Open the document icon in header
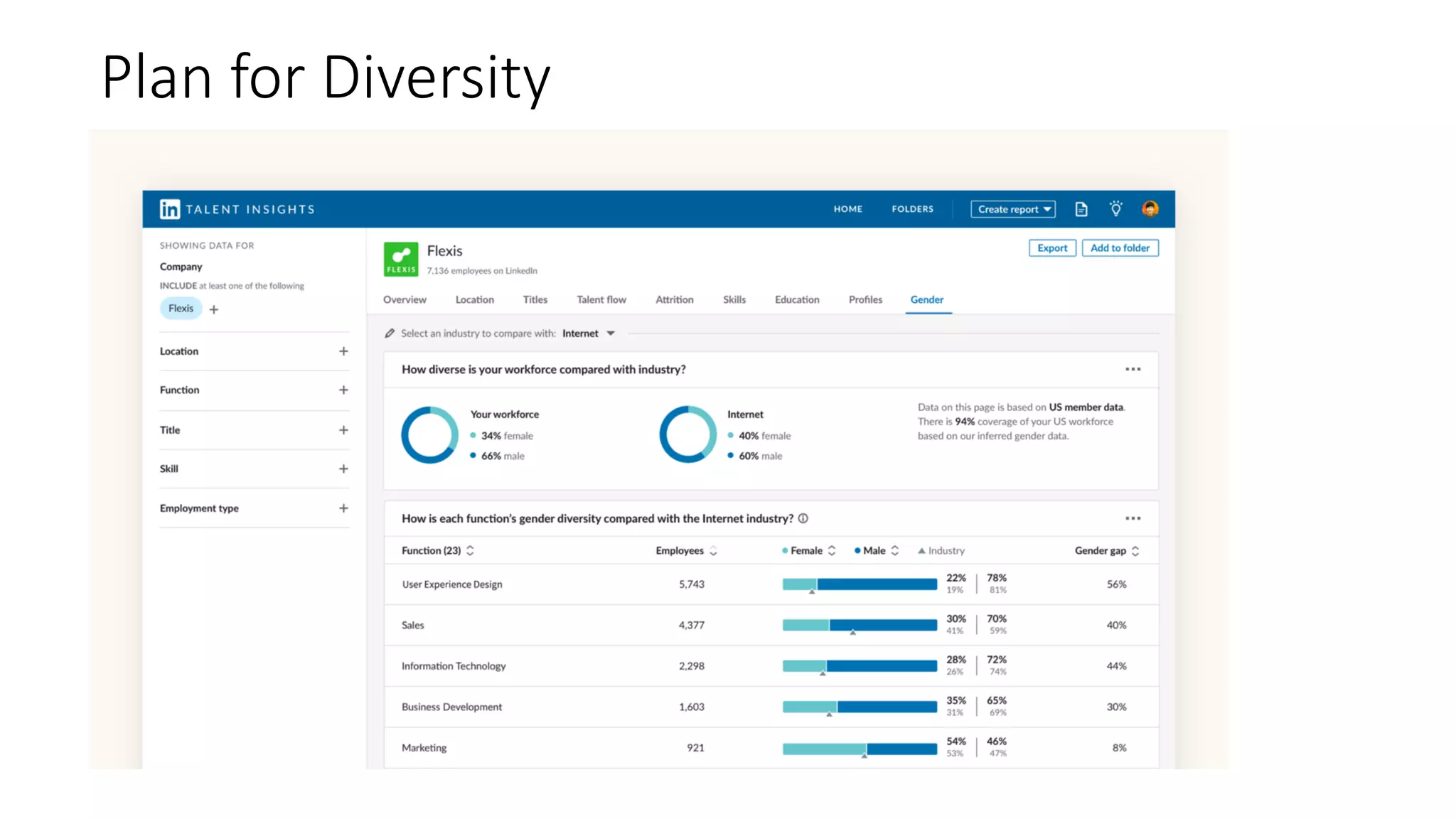1456x819 pixels. (1081, 209)
